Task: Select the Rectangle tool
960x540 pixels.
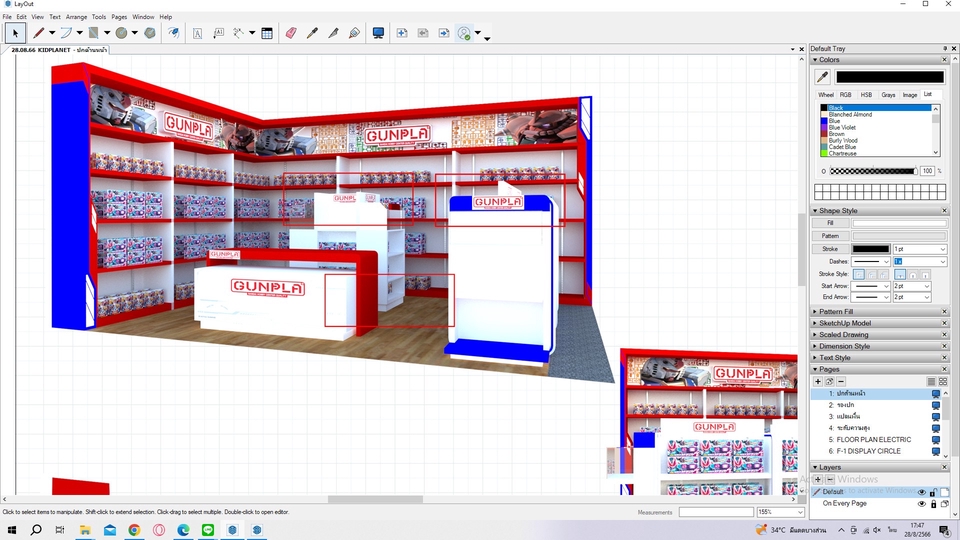Action: point(94,33)
